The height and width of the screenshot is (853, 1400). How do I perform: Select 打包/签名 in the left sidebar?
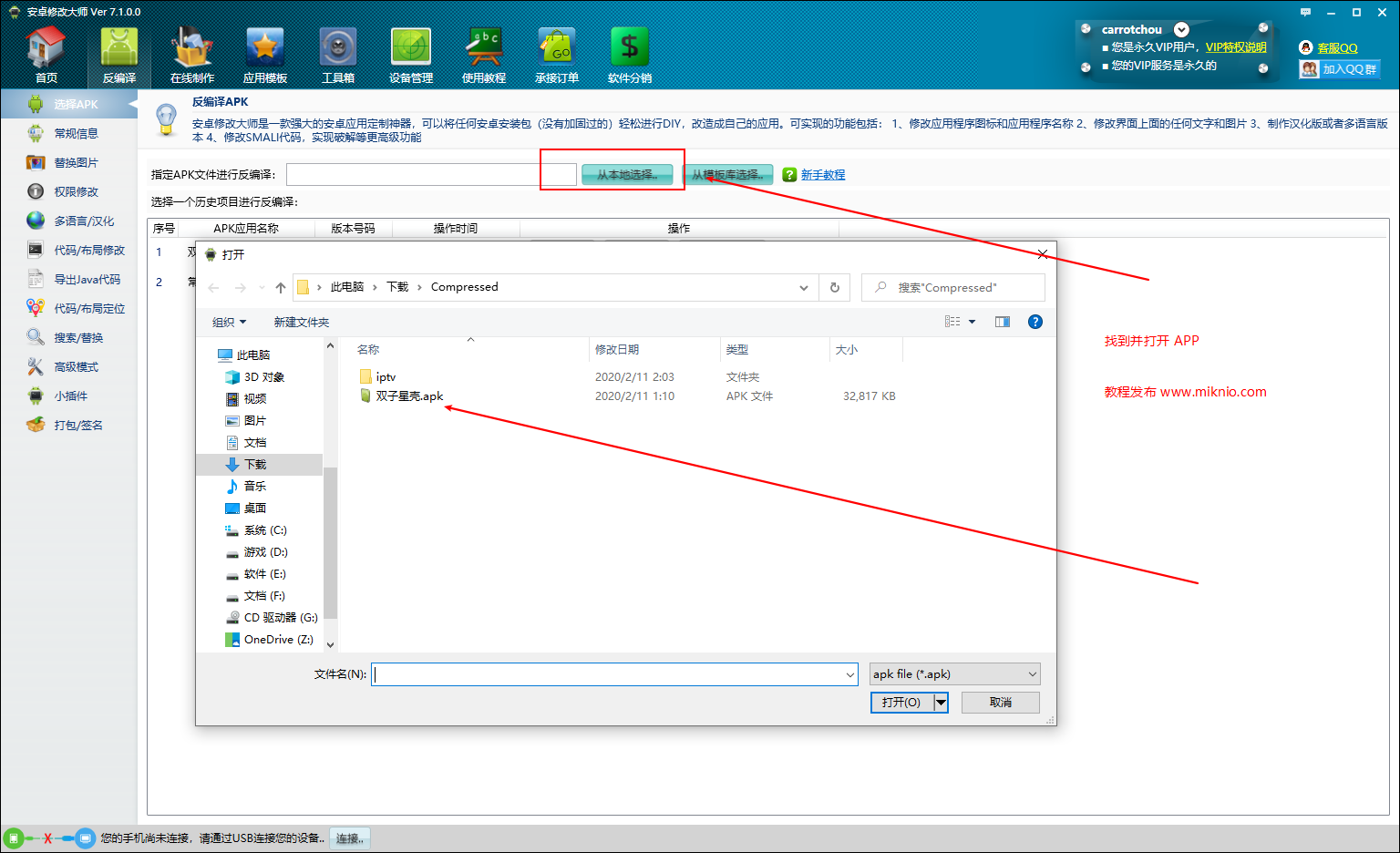click(x=77, y=426)
